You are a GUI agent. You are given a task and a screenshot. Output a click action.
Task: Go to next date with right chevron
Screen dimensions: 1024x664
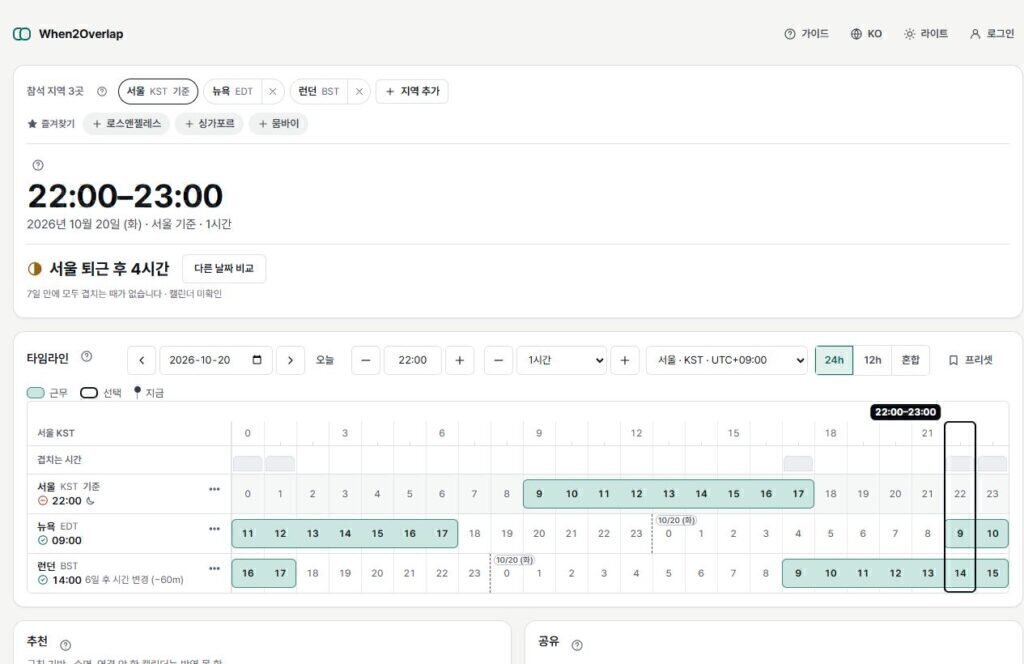pyautogui.click(x=291, y=360)
